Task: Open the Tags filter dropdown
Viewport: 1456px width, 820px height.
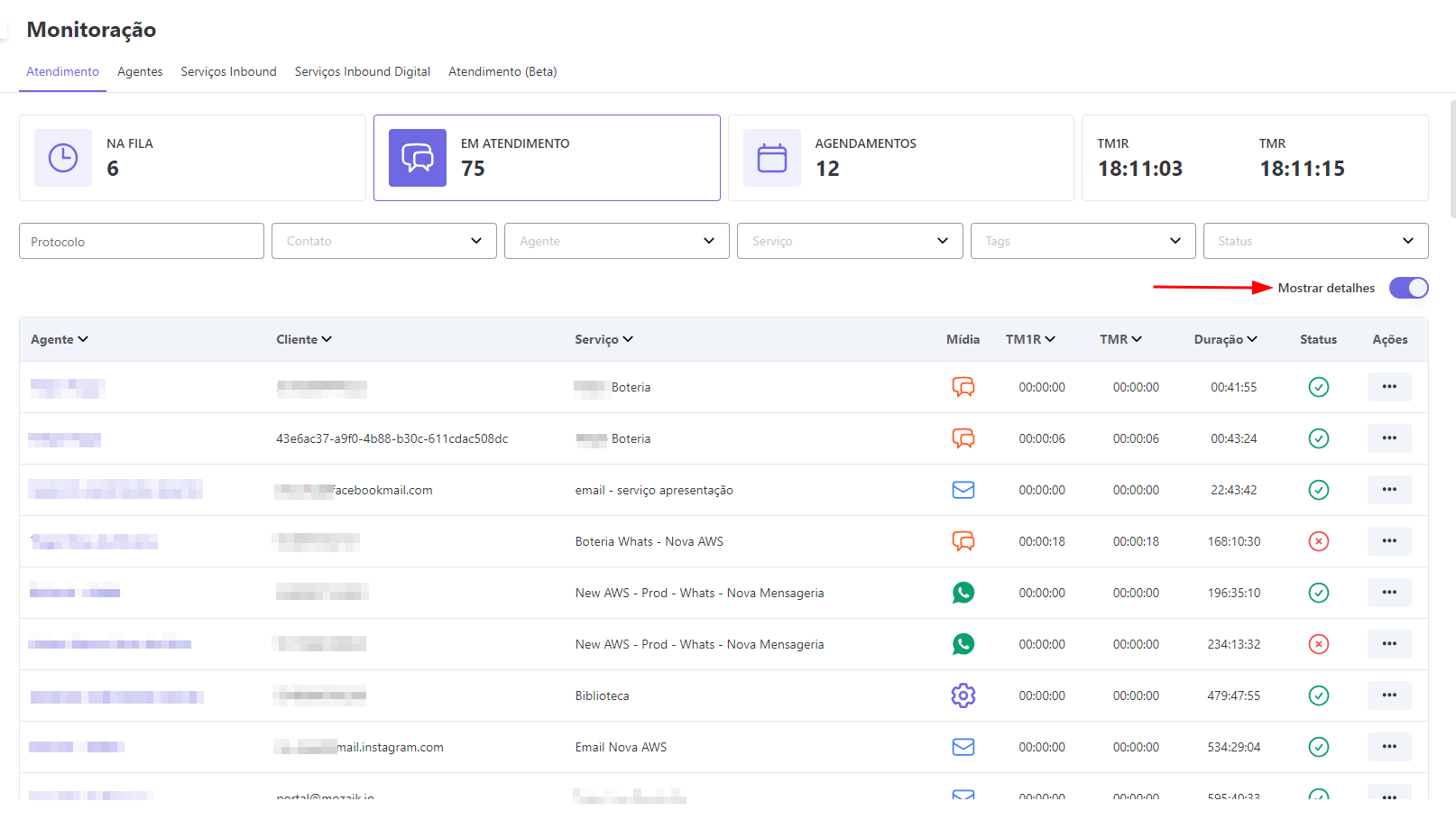Action: click(x=1083, y=241)
